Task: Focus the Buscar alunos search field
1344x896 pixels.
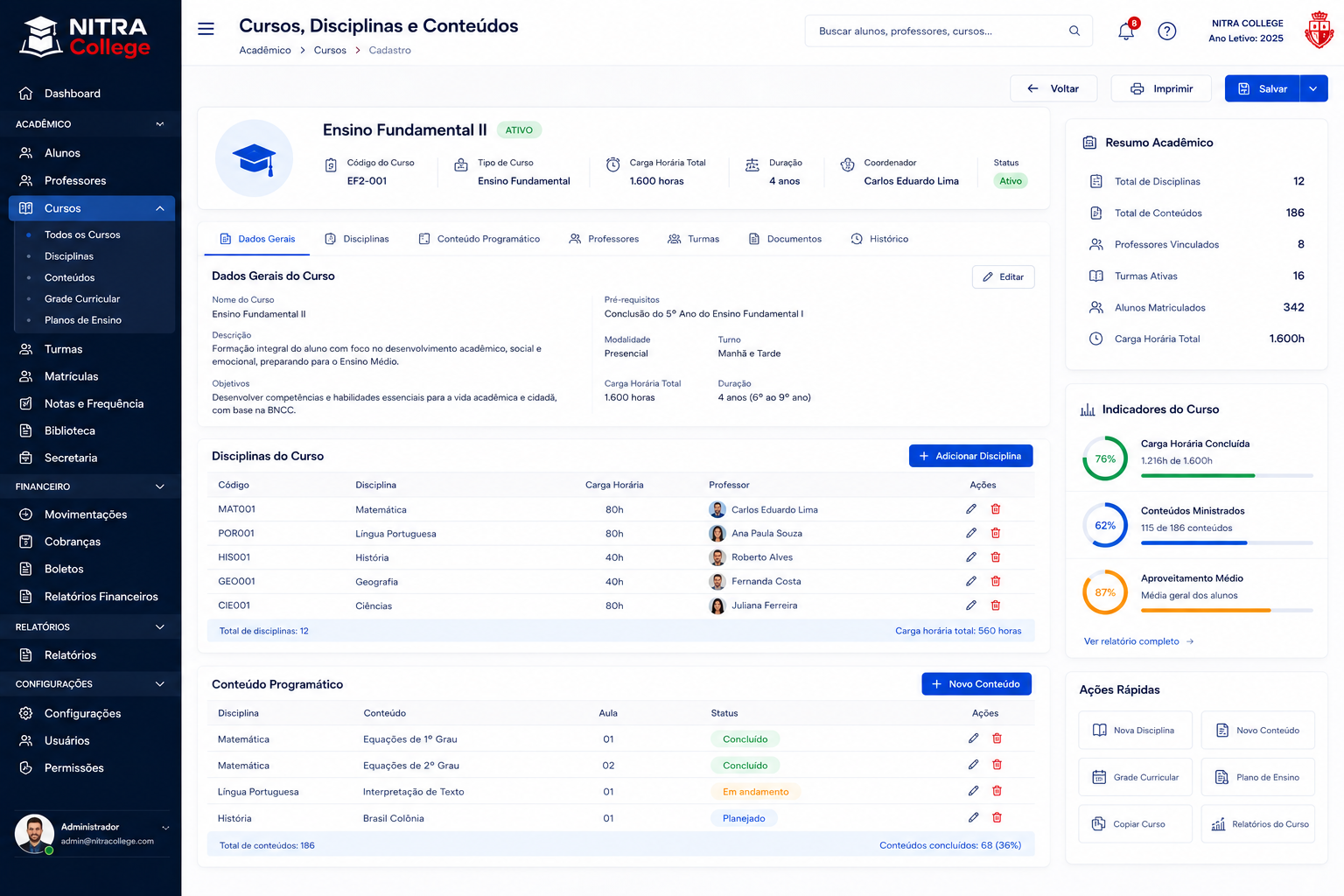Action: pyautogui.click(x=948, y=31)
